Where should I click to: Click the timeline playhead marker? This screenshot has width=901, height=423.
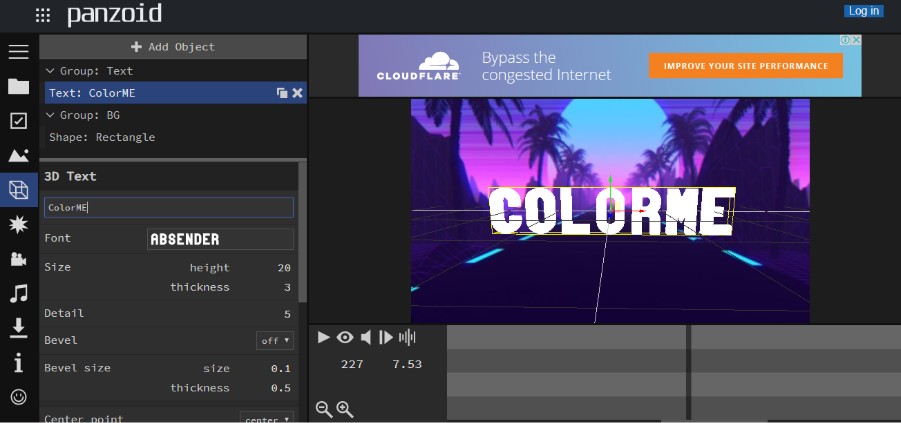688,372
